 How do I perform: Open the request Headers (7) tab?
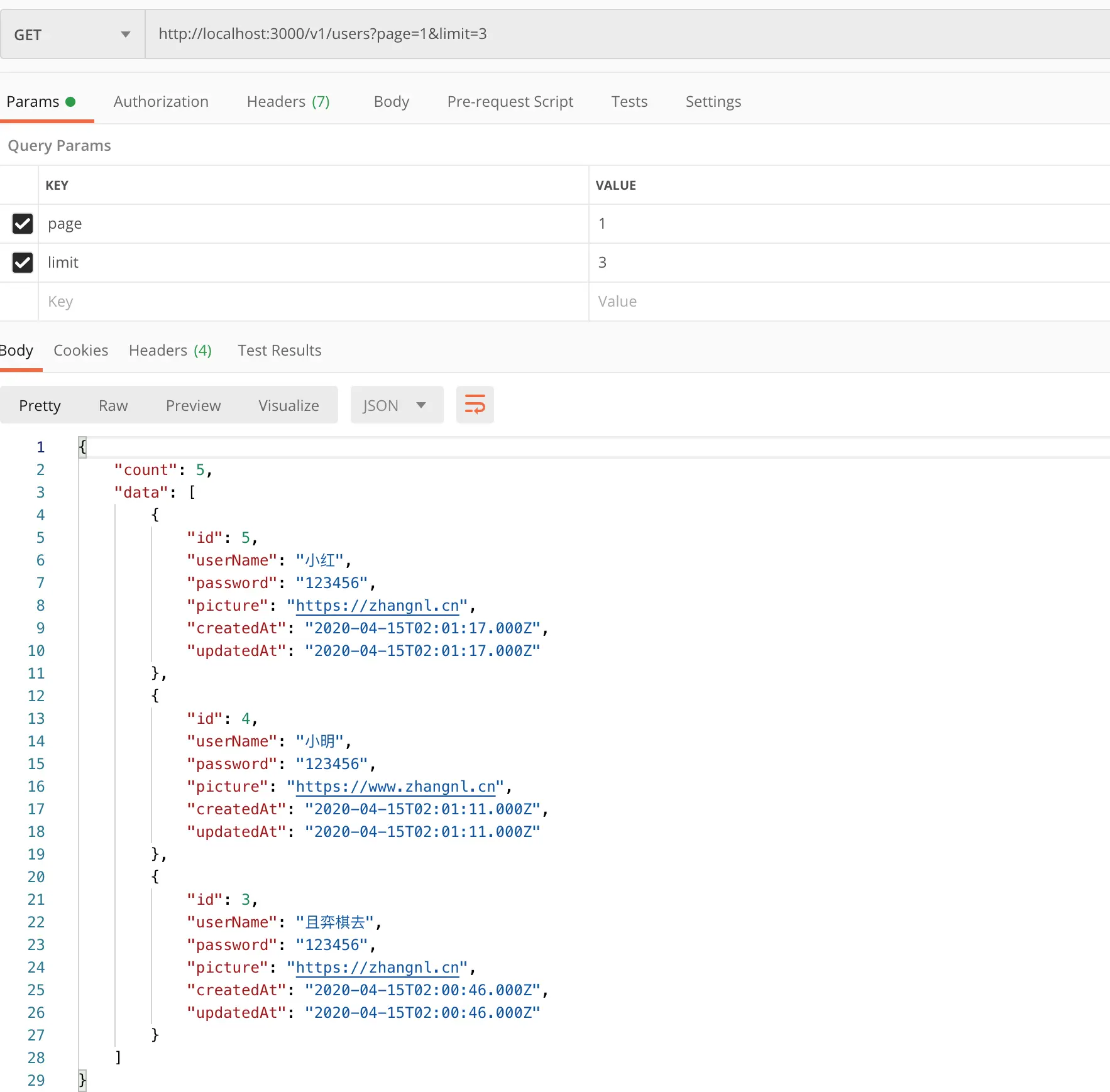click(288, 102)
